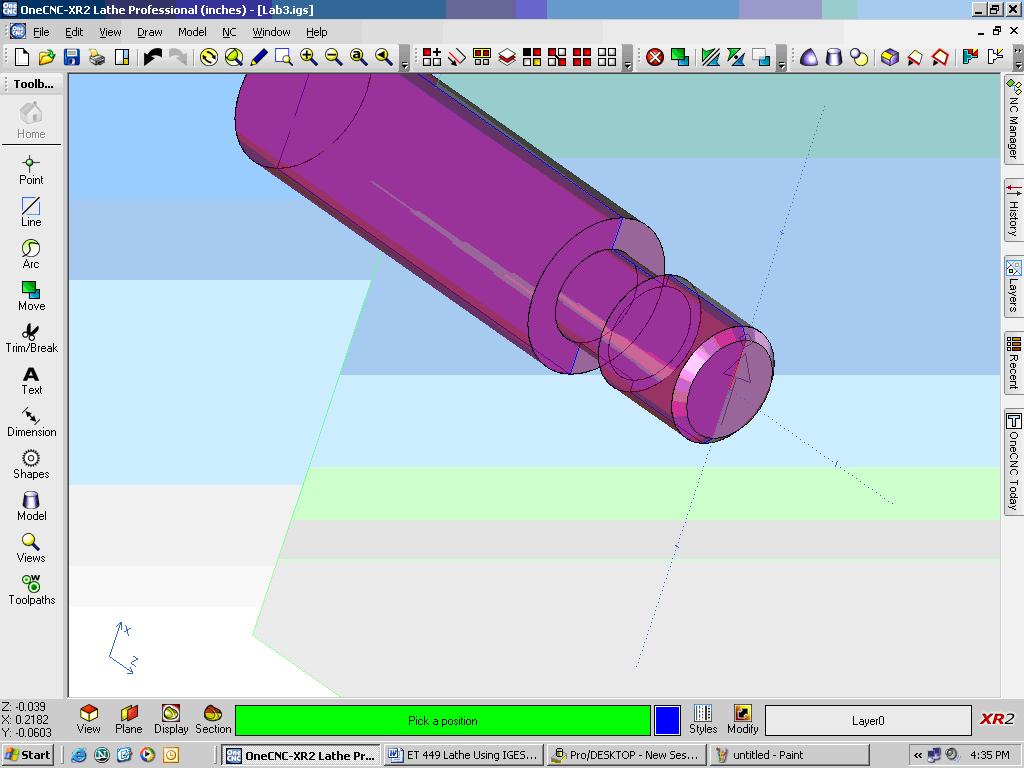1024x768 pixels.
Task: Choose the Dimension tool in toolbox
Action: click(31, 421)
